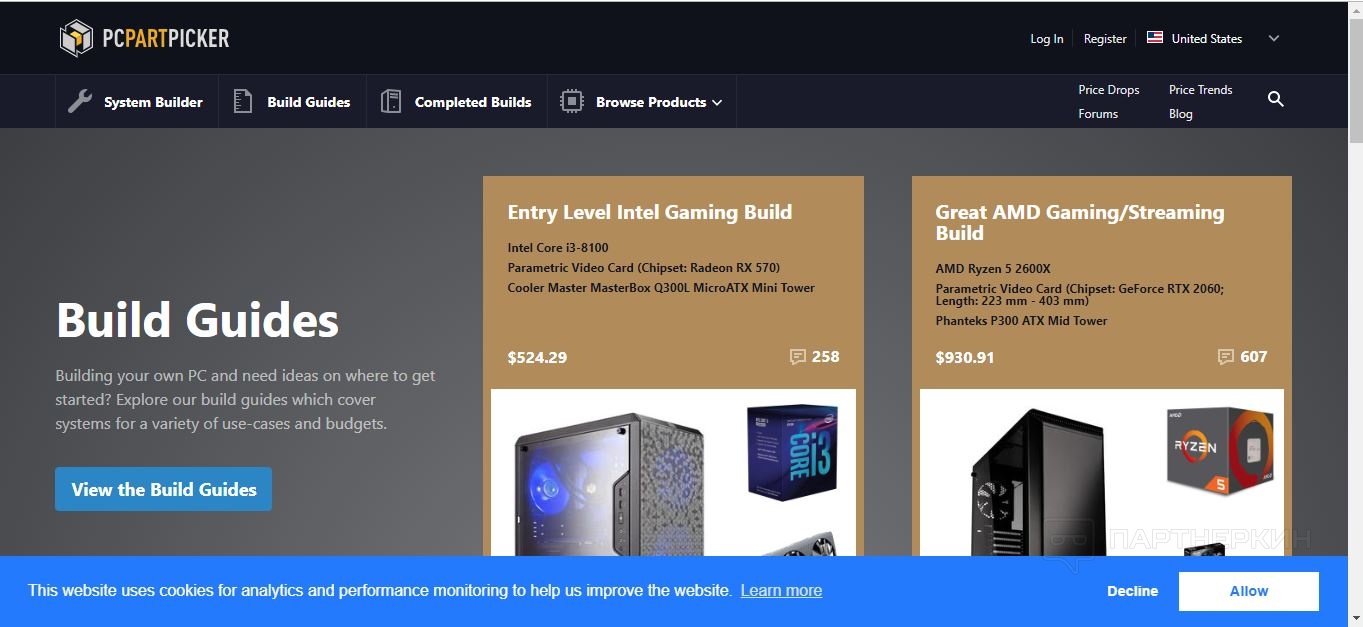Open the Great AMD Gaming/Streaming Build title

pyautogui.click(x=1079, y=222)
